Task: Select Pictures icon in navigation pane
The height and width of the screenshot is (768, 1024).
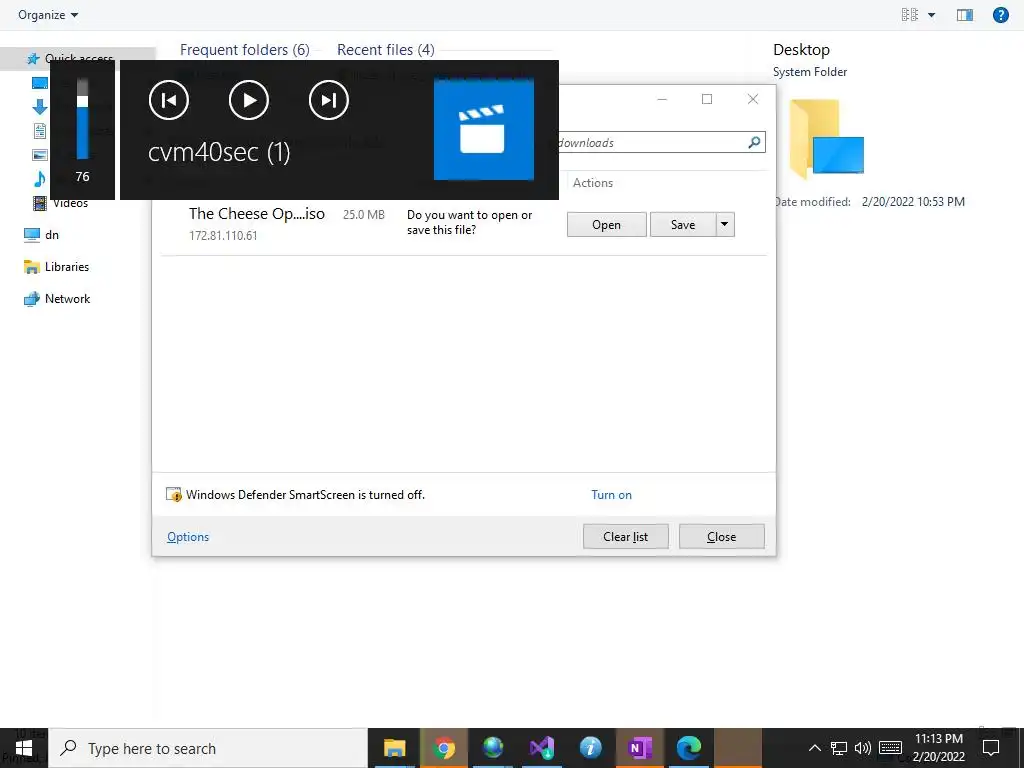Action: 40,155
